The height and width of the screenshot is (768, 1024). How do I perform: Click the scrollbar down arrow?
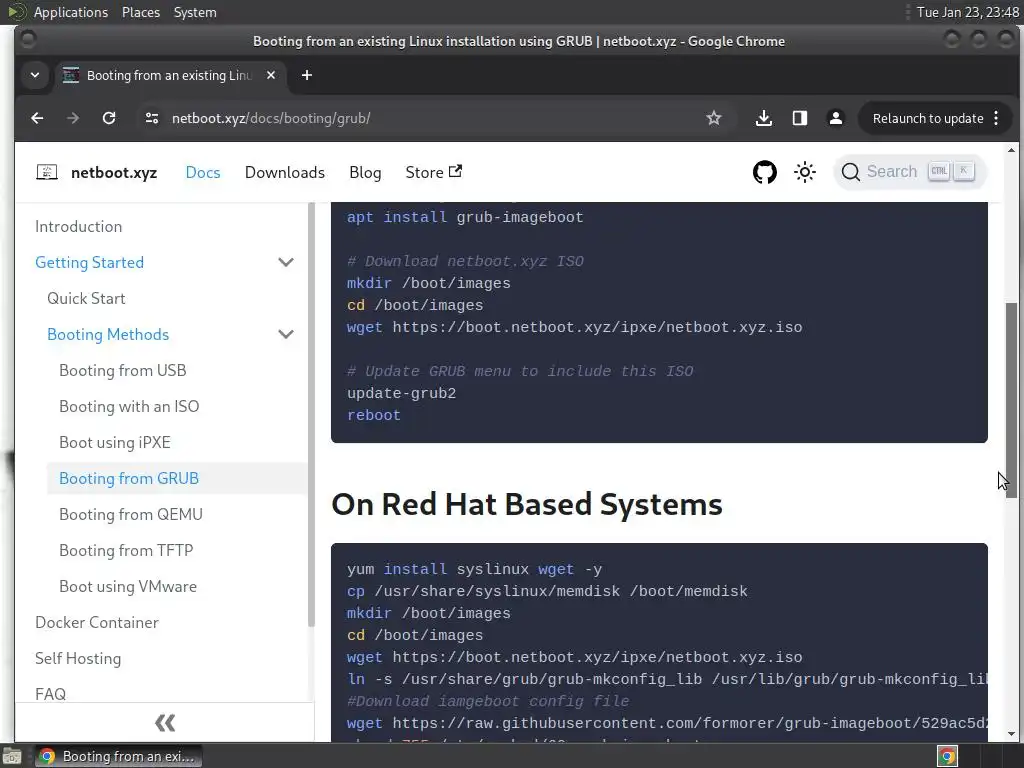coord(1011,734)
